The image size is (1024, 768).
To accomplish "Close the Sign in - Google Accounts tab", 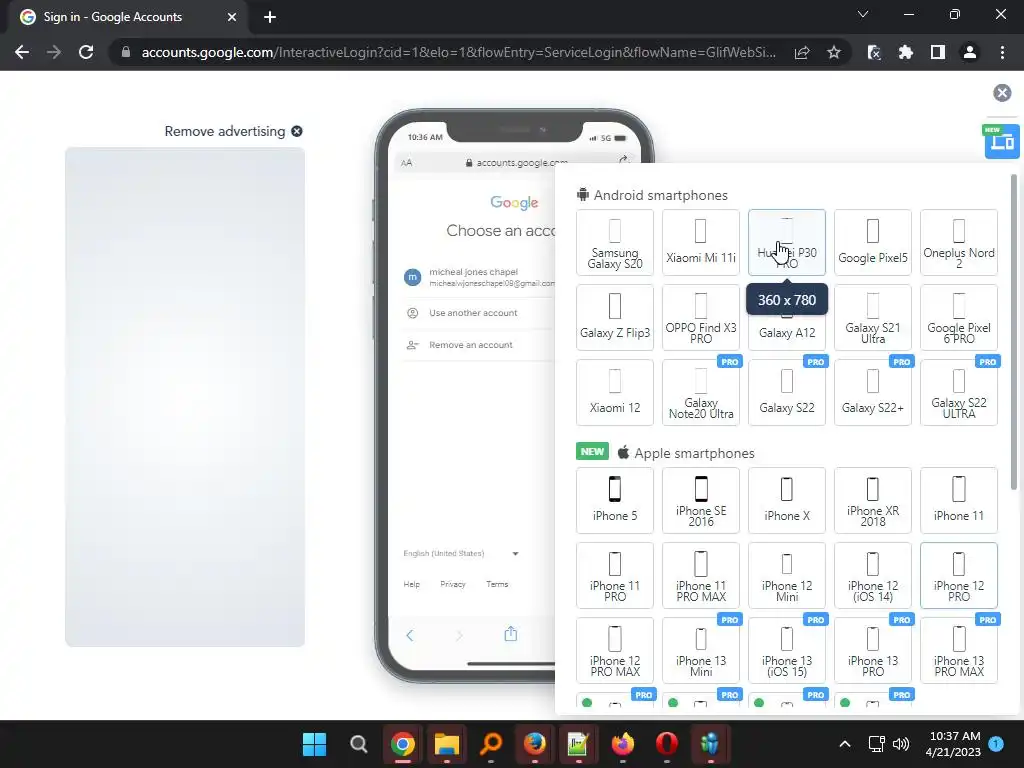I will [x=232, y=17].
